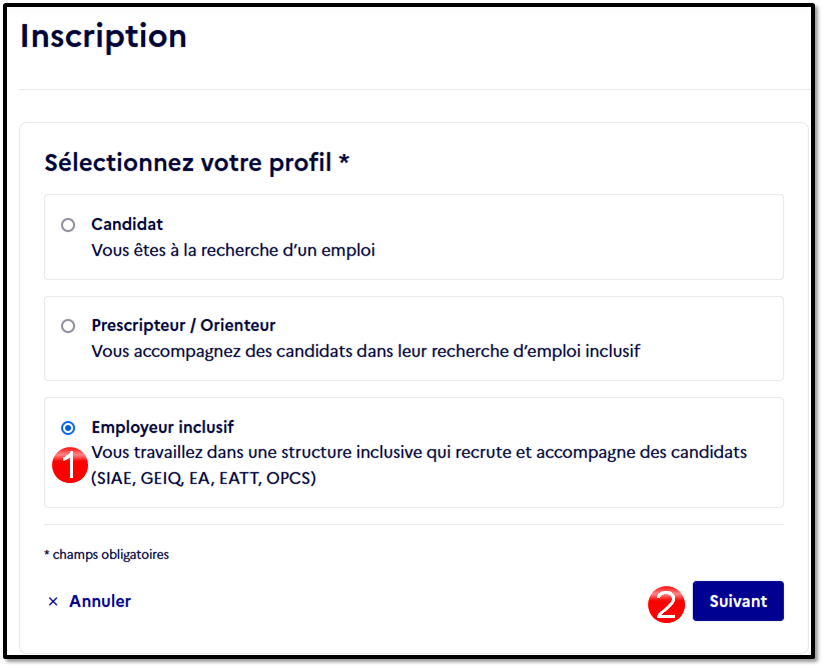The width and height of the screenshot is (824, 668).
Task: Click the "Sélectionnez votre profil" heading
Action: pyautogui.click(x=188, y=162)
